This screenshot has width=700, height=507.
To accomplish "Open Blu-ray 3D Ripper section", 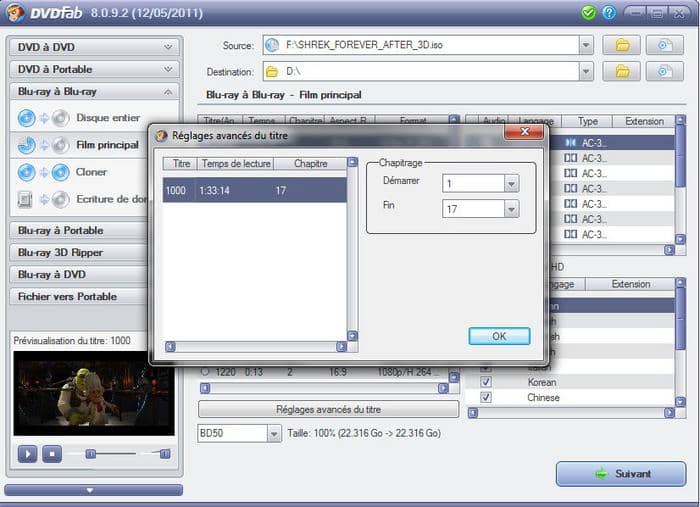I will [x=79, y=253].
